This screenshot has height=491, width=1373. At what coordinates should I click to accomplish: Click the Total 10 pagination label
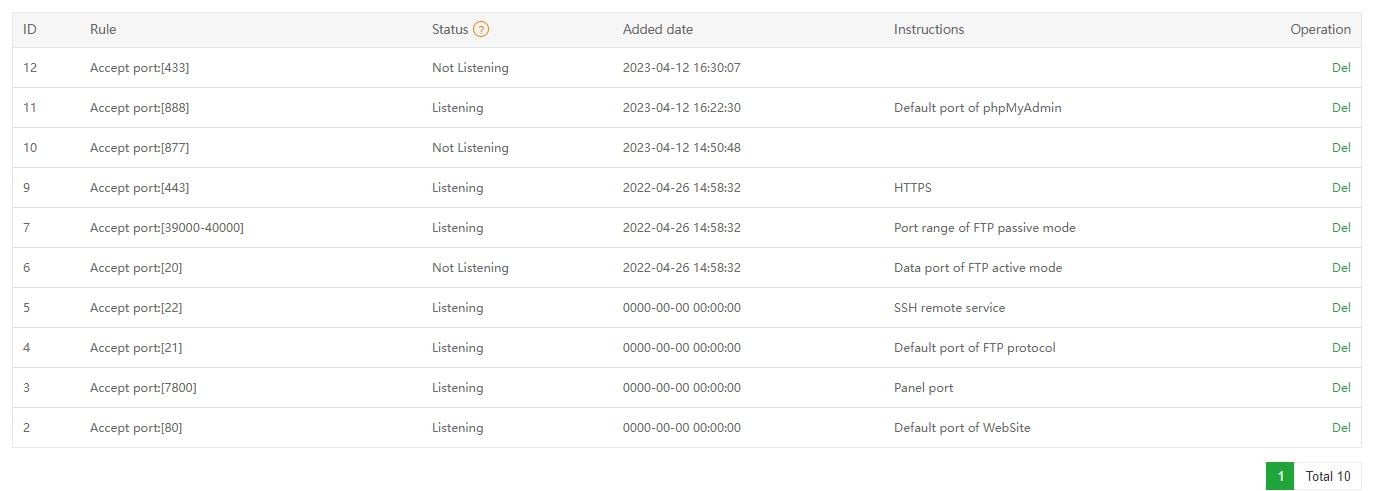[x=1327, y=477]
